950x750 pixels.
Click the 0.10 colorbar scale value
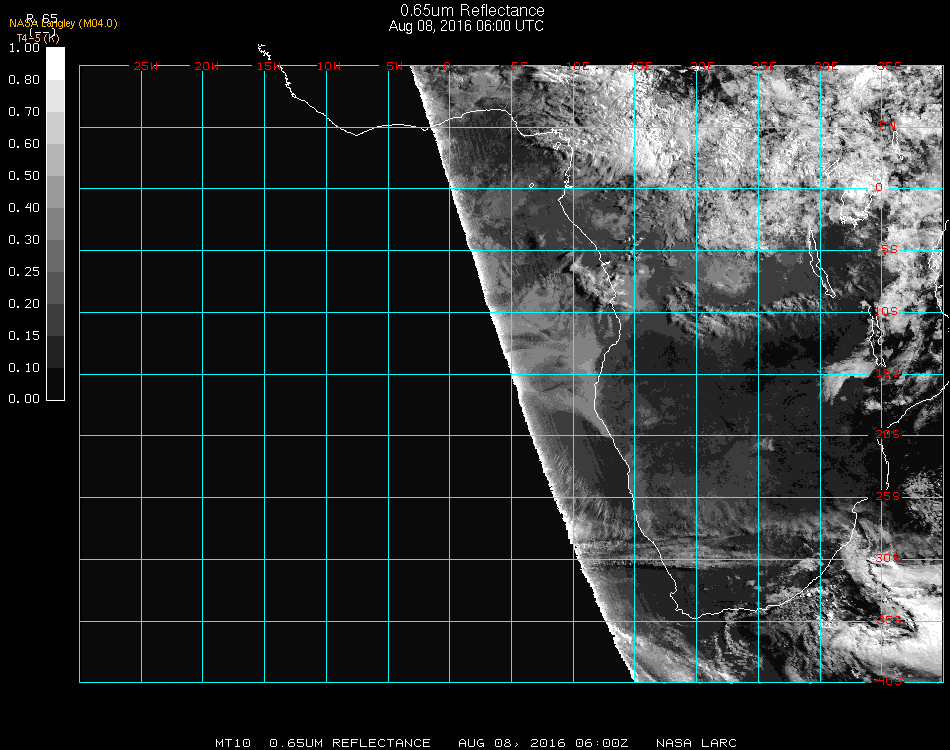coord(24,368)
